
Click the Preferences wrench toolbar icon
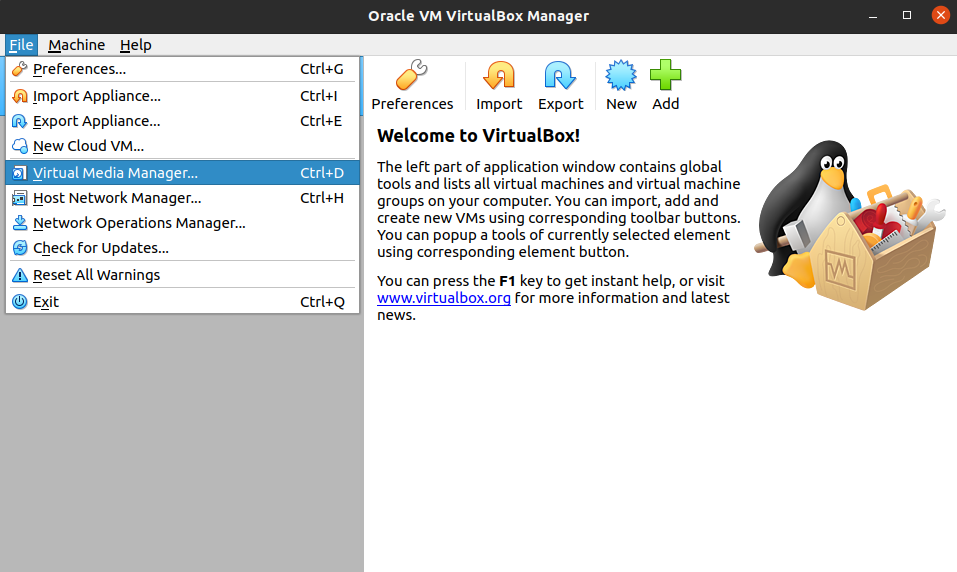coord(412,75)
